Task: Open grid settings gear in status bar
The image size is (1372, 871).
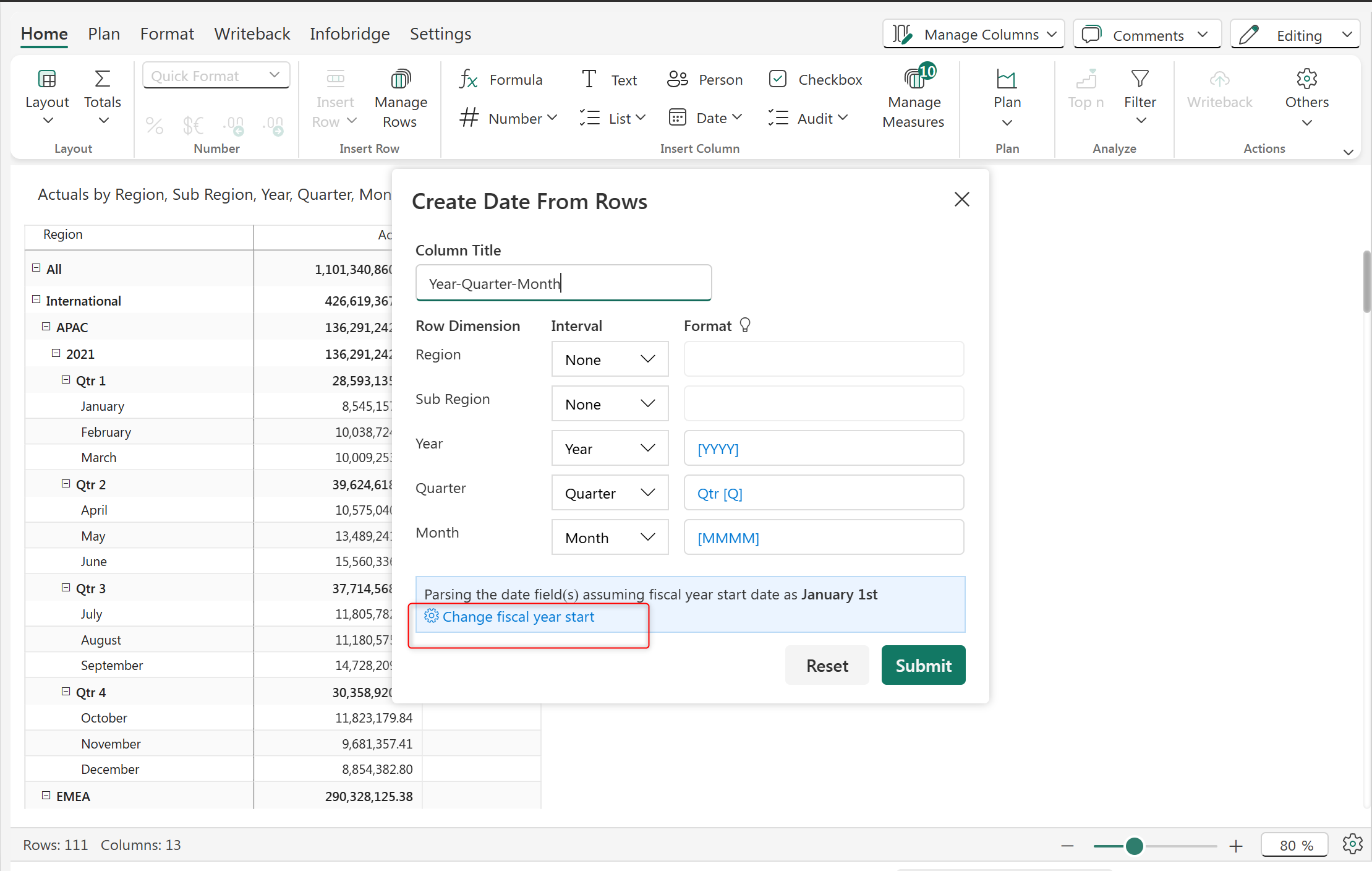Action: tap(1352, 844)
